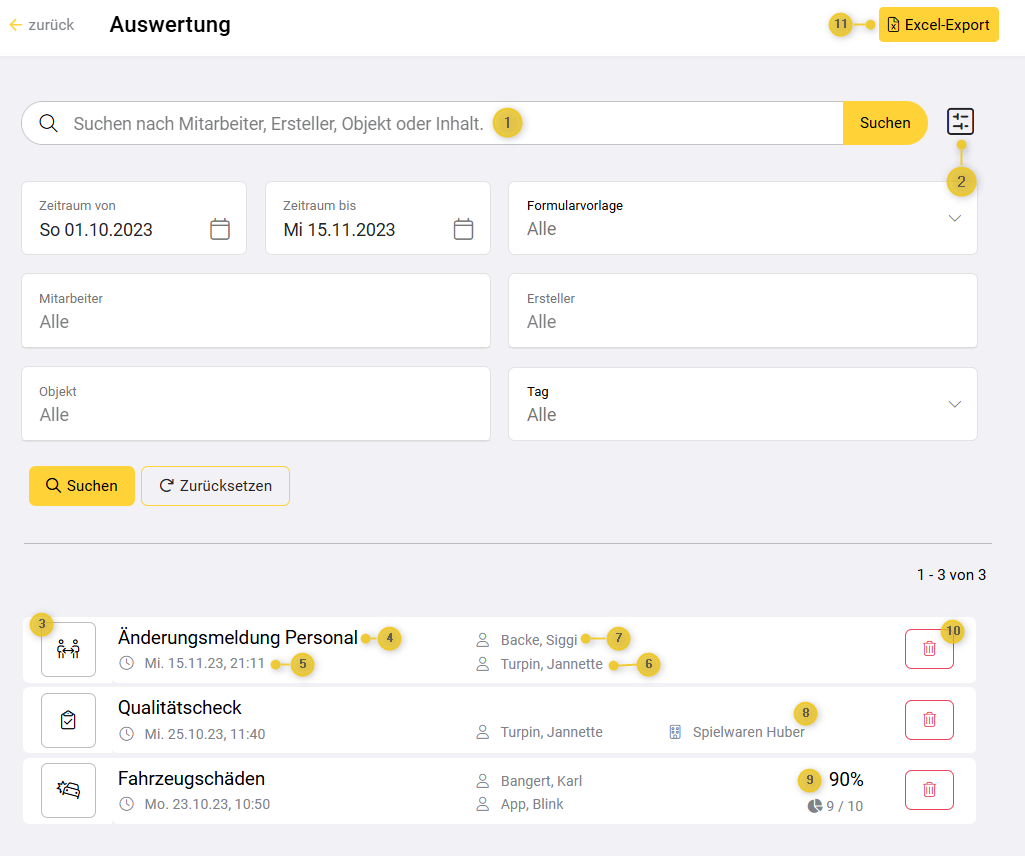Delete the Qualitätscheck entry
Screen dimensions: 1025x856
coord(929,720)
